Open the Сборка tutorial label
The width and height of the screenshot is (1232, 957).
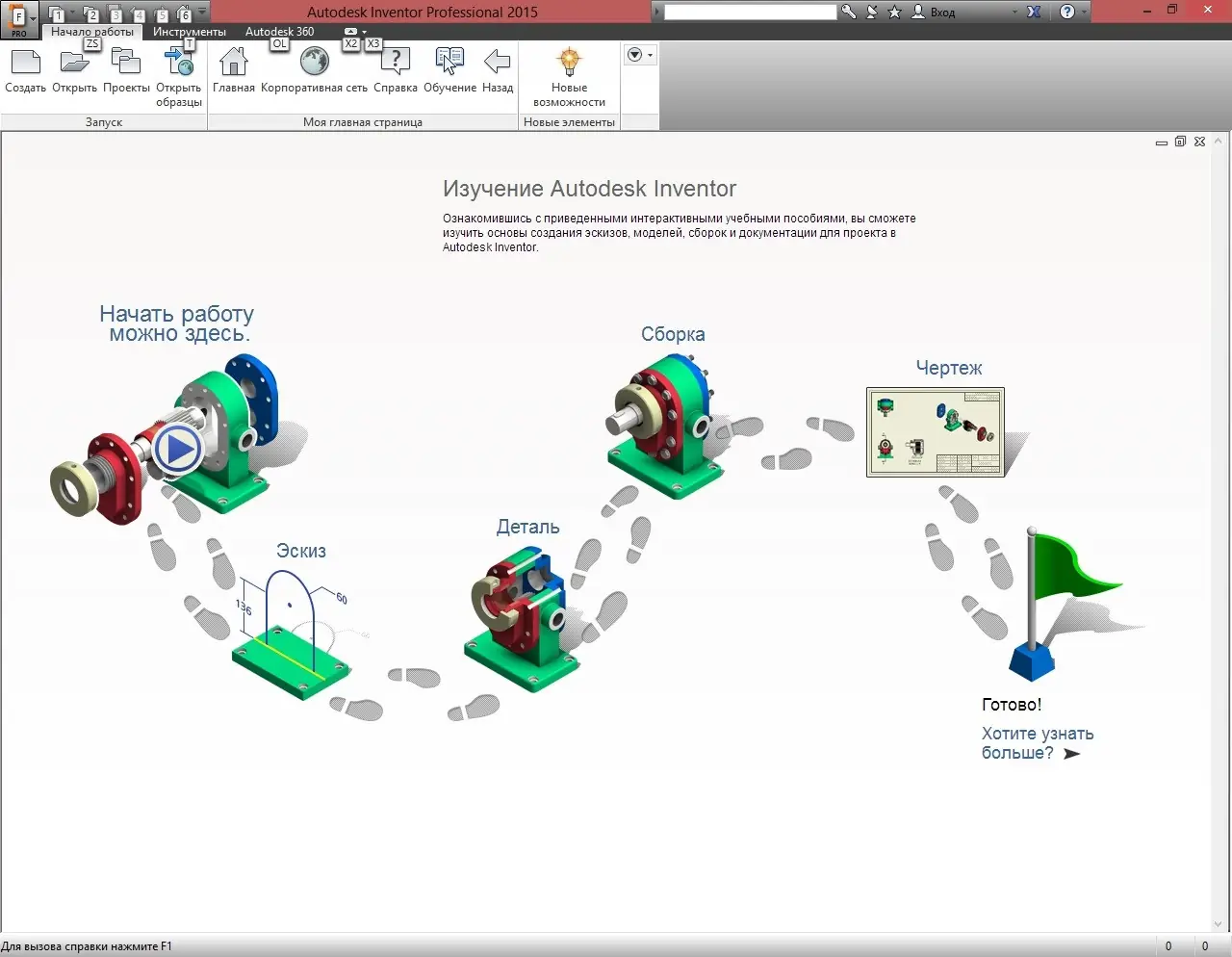673,334
